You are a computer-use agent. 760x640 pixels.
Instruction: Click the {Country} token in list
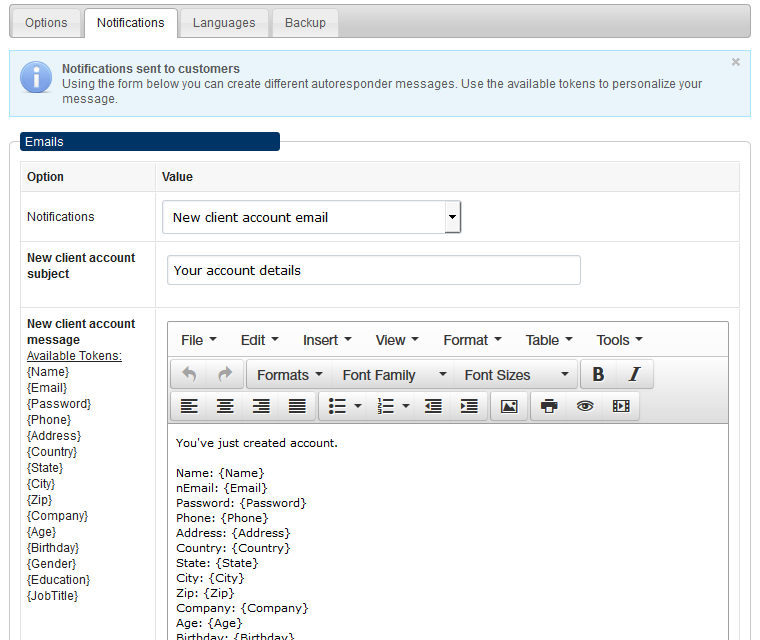tap(52, 452)
